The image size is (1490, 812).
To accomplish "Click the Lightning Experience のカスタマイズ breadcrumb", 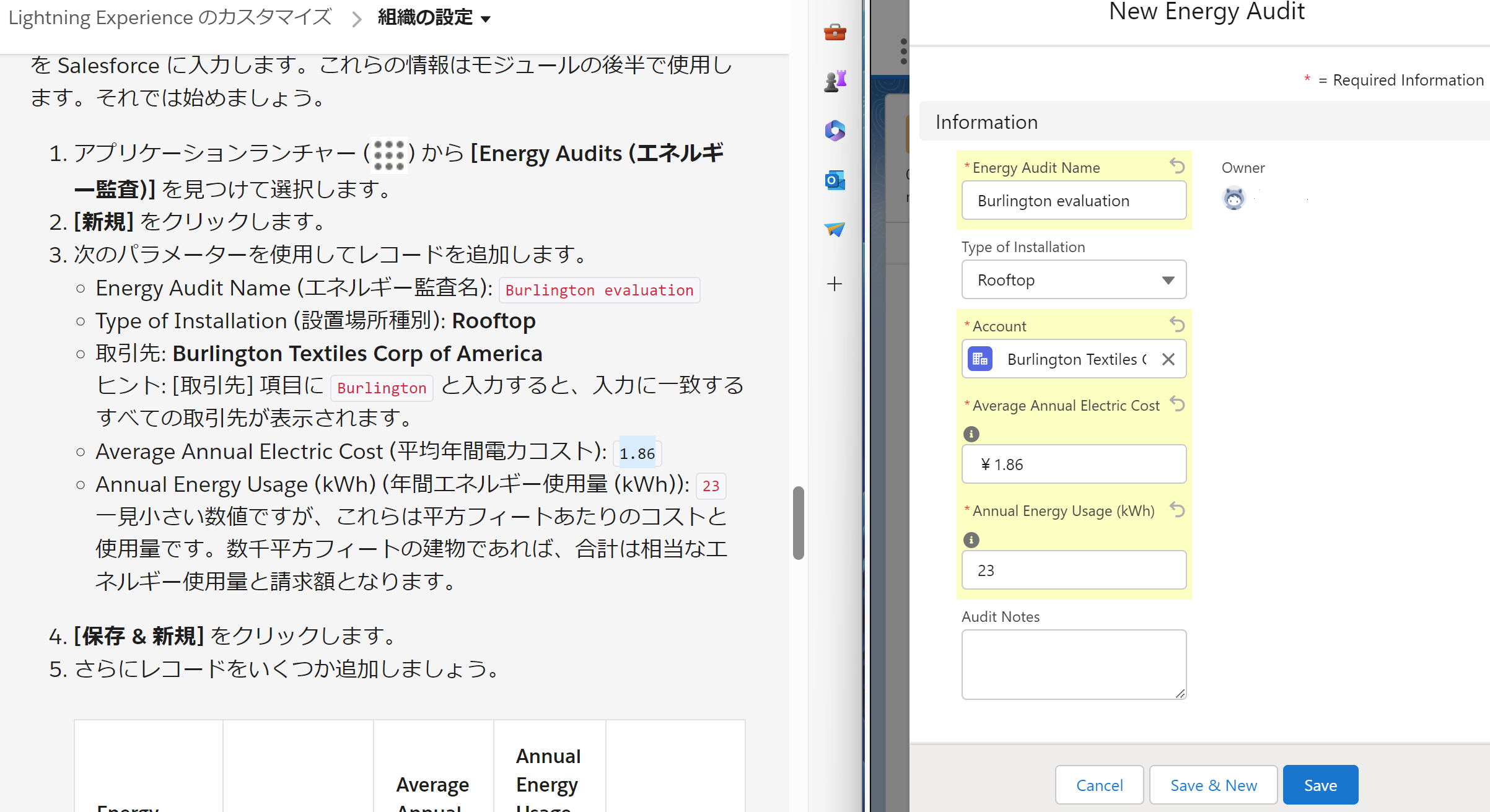I will pos(170,17).
